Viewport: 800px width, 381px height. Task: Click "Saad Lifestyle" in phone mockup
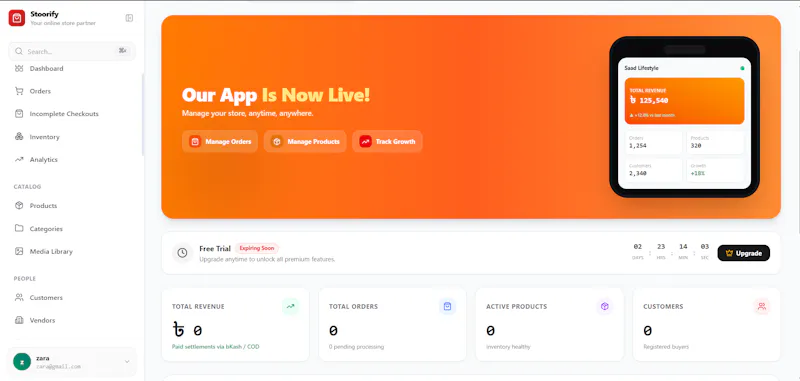(641, 68)
